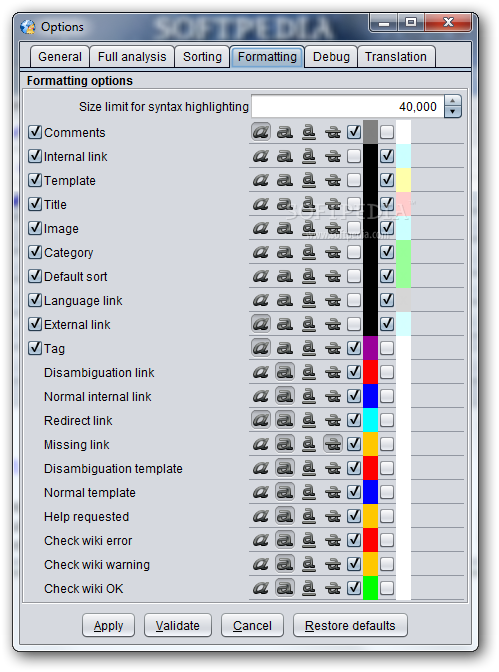Switch to the Translation tab
This screenshot has width=499, height=672.
tap(396, 57)
